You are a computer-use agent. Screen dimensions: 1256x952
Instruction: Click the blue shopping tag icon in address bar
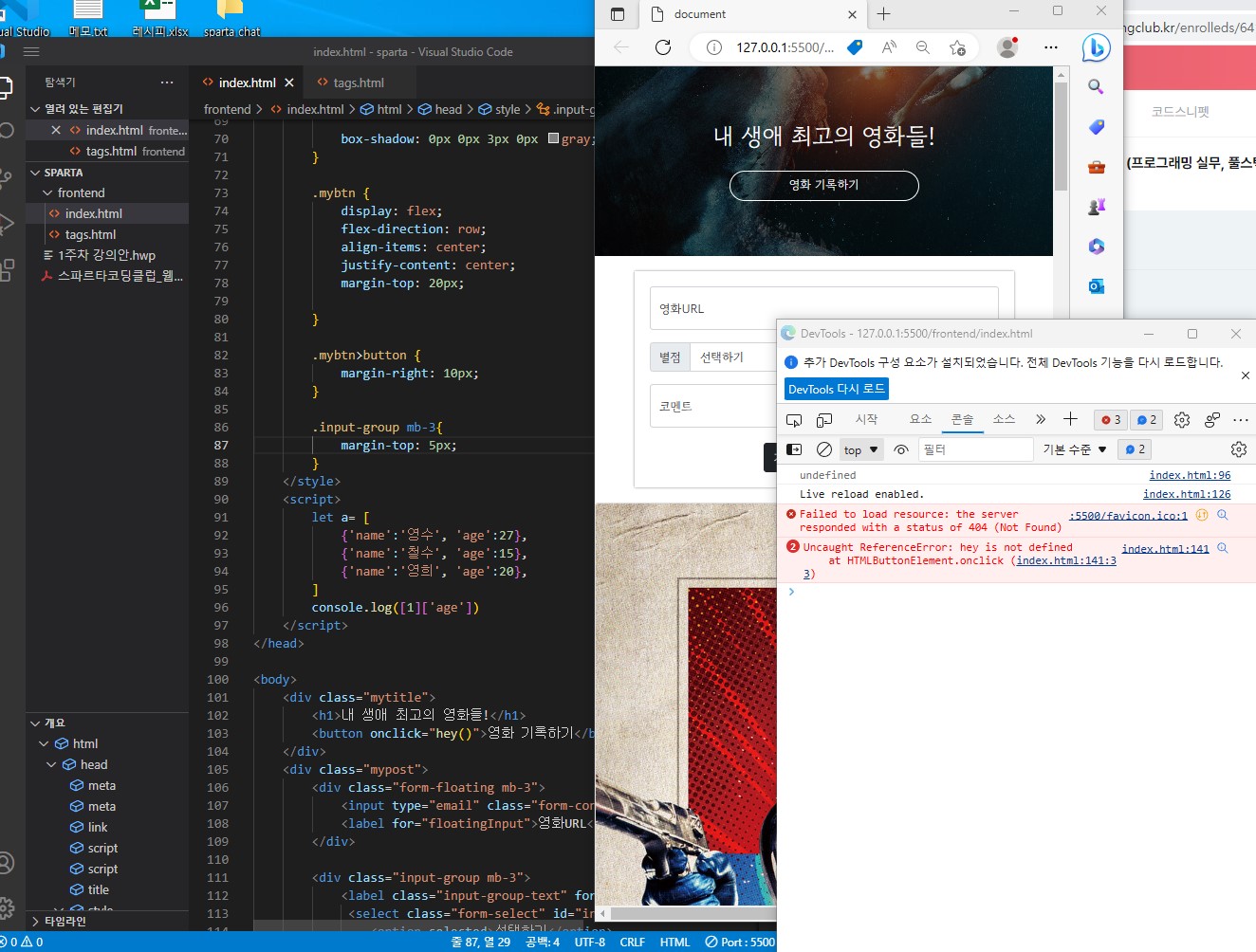pos(855,47)
